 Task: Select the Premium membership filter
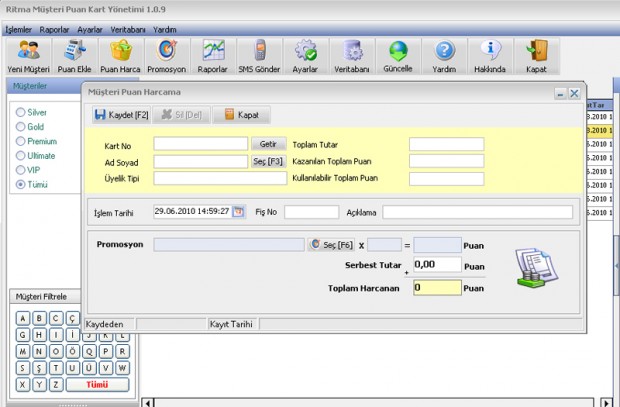tap(36, 141)
